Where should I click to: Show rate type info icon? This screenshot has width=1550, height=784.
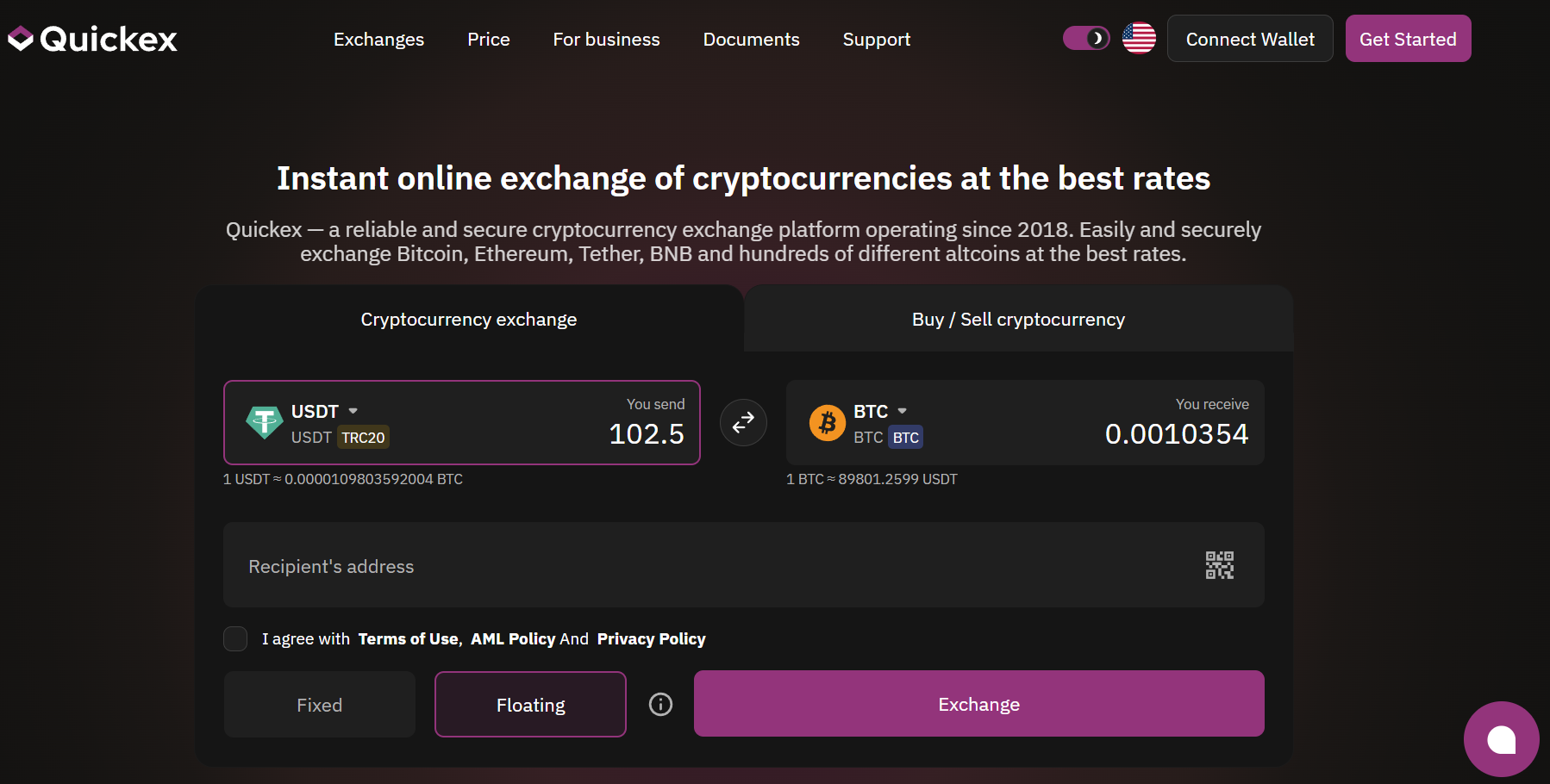(660, 704)
